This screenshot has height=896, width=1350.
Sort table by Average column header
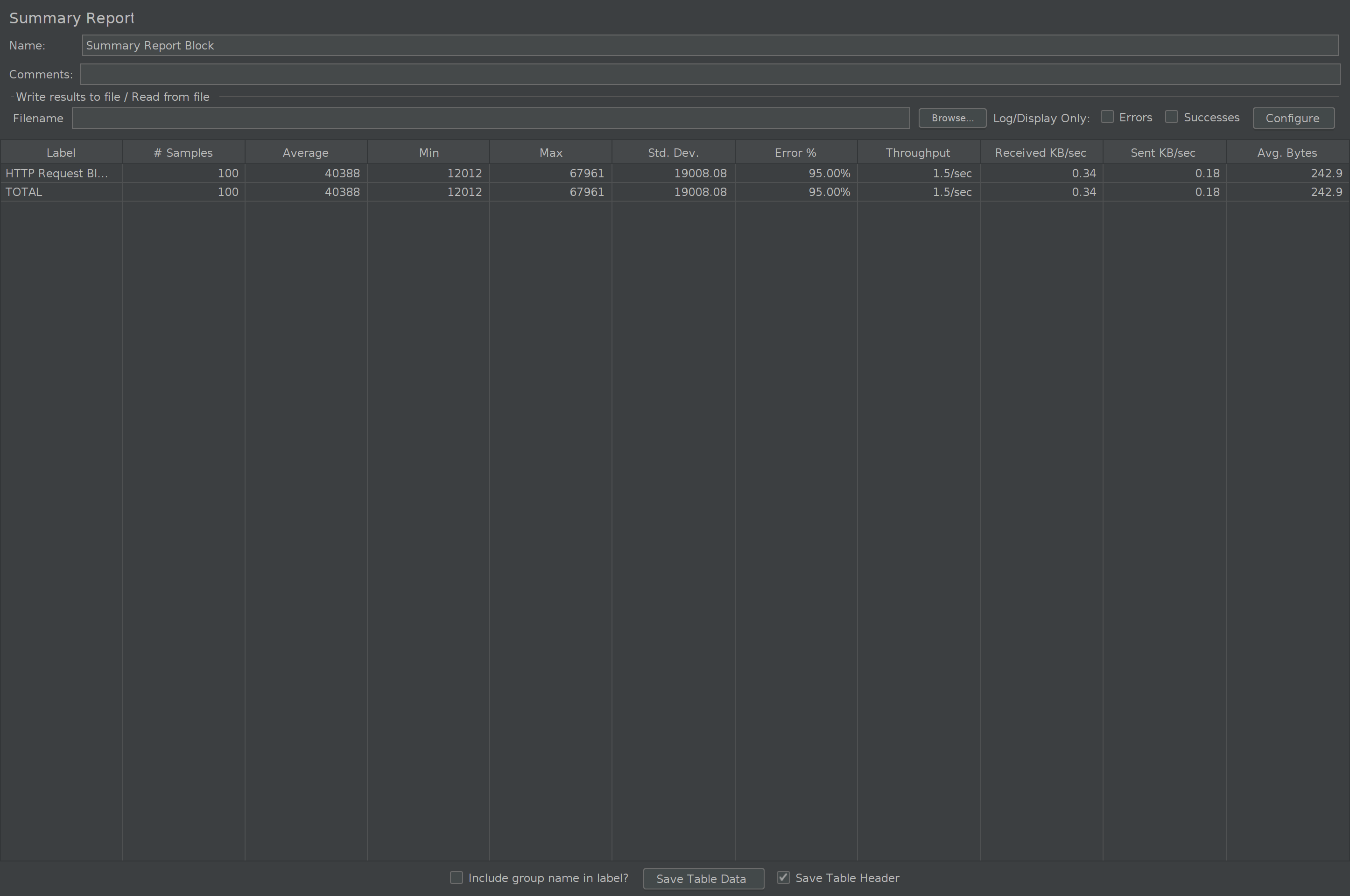click(306, 153)
